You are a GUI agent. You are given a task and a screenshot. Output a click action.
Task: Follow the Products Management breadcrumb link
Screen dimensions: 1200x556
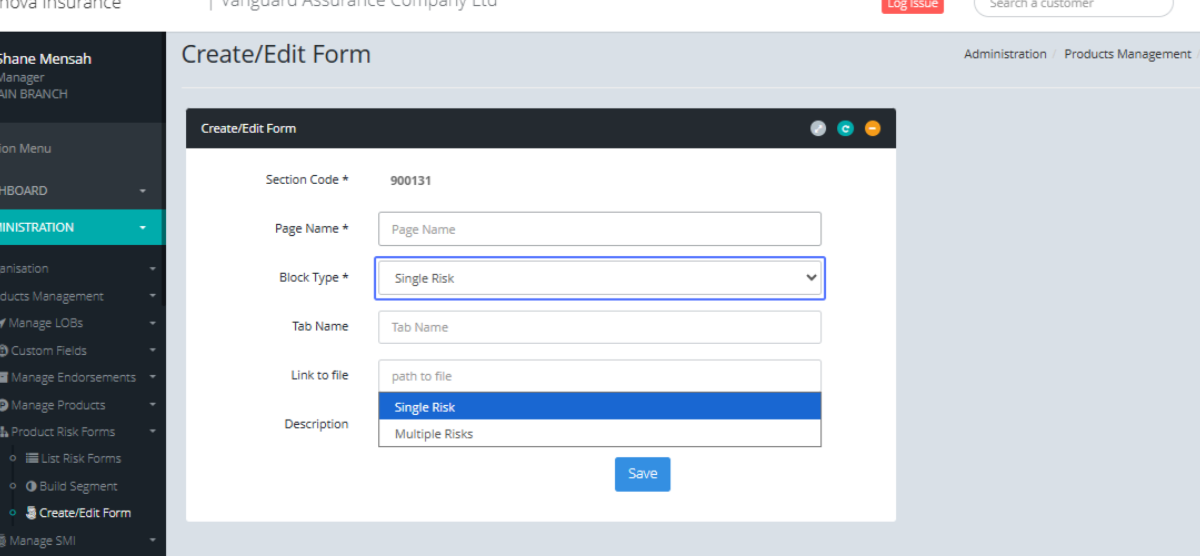[x=1127, y=54]
